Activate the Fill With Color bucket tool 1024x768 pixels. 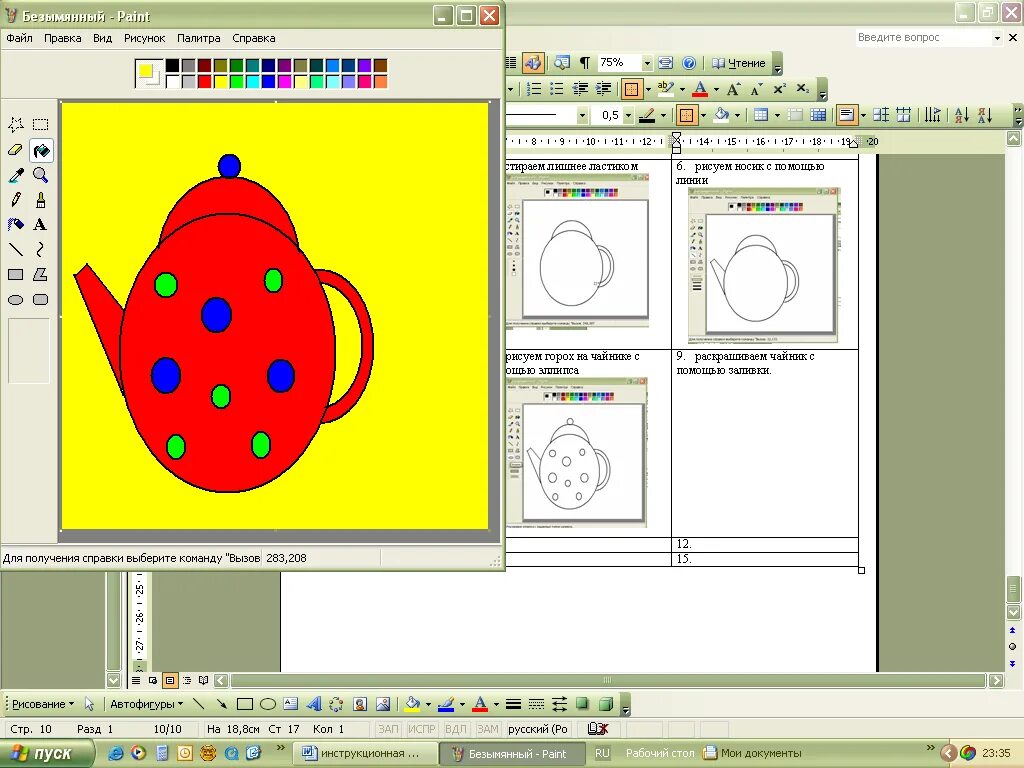click(x=40, y=150)
